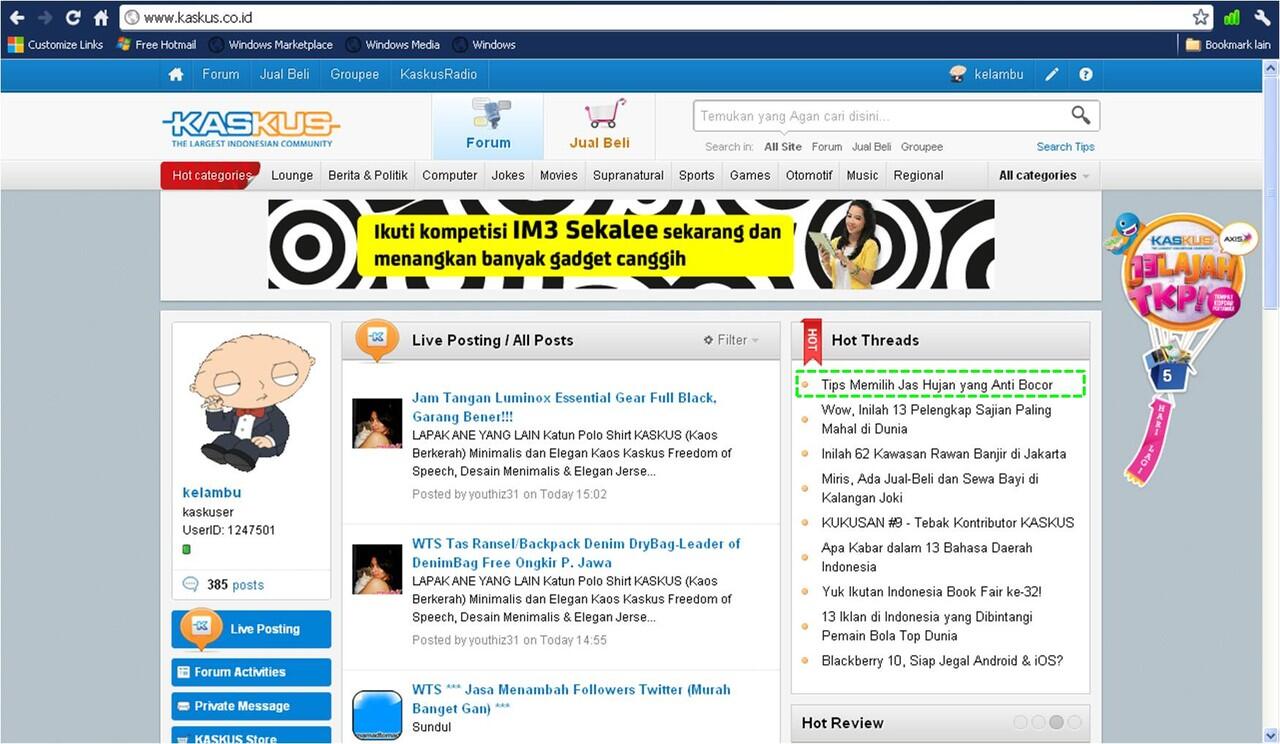The width and height of the screenshot is (1280, 744).
Task: Open Inilah 62 Kawasan Rawan Banjir thread
Action: (x=944, y=454)
